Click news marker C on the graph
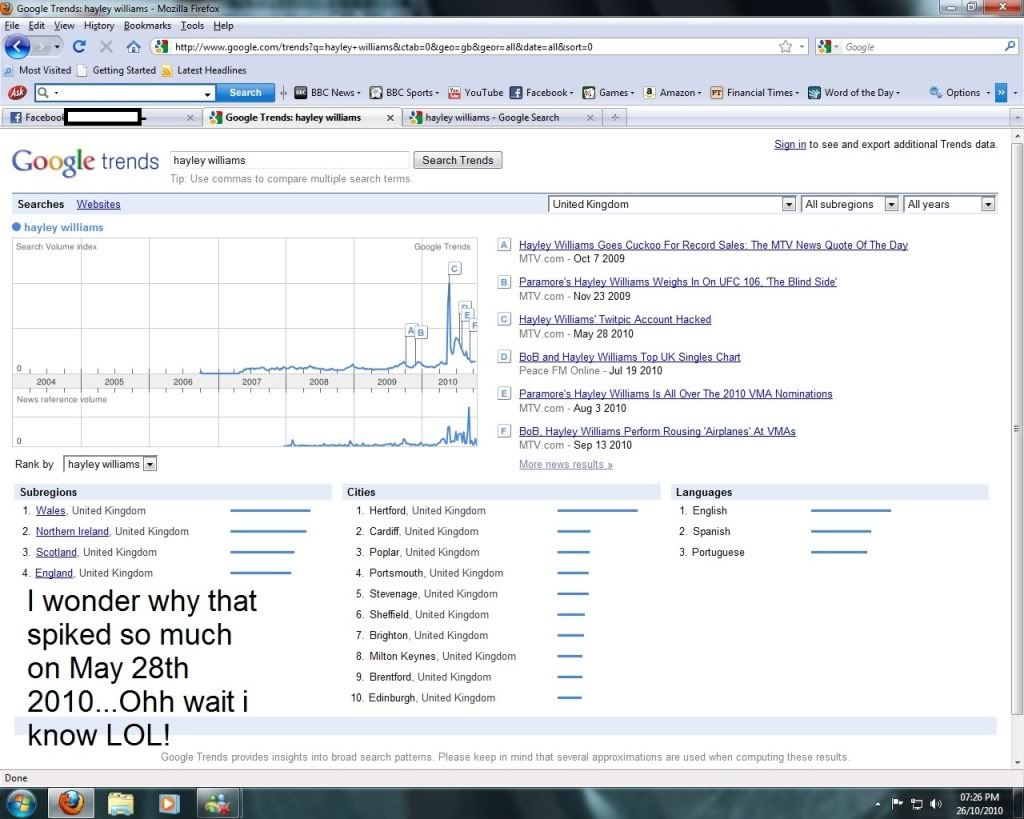1024x819 pixels. [455, 268]
